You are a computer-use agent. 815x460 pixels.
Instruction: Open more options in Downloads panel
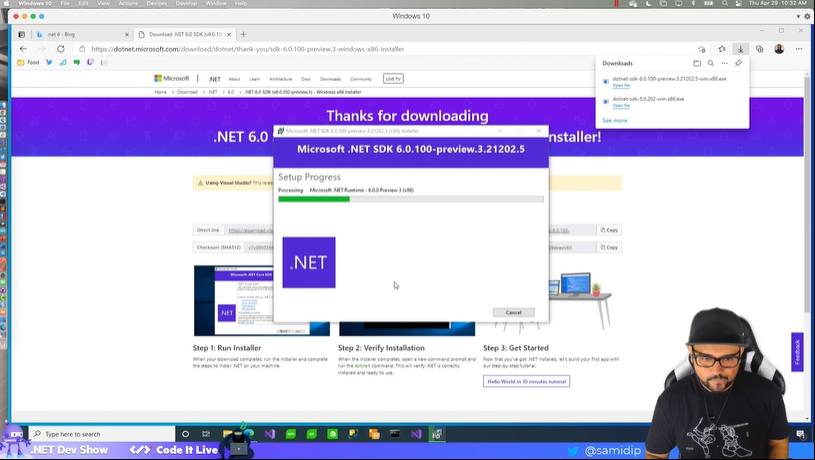point(725,63)
